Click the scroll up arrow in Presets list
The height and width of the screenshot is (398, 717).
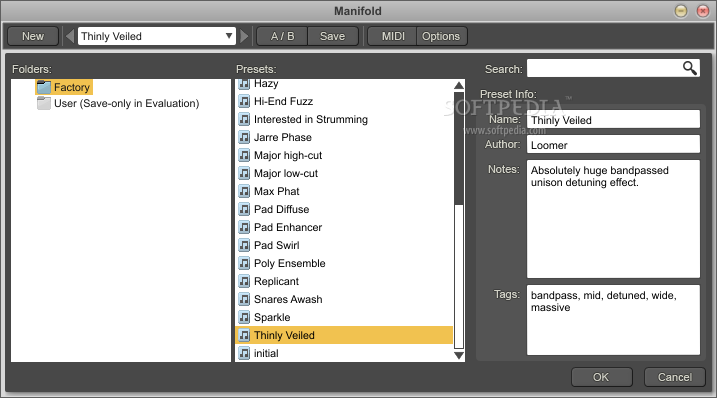(x=459, y=85)
